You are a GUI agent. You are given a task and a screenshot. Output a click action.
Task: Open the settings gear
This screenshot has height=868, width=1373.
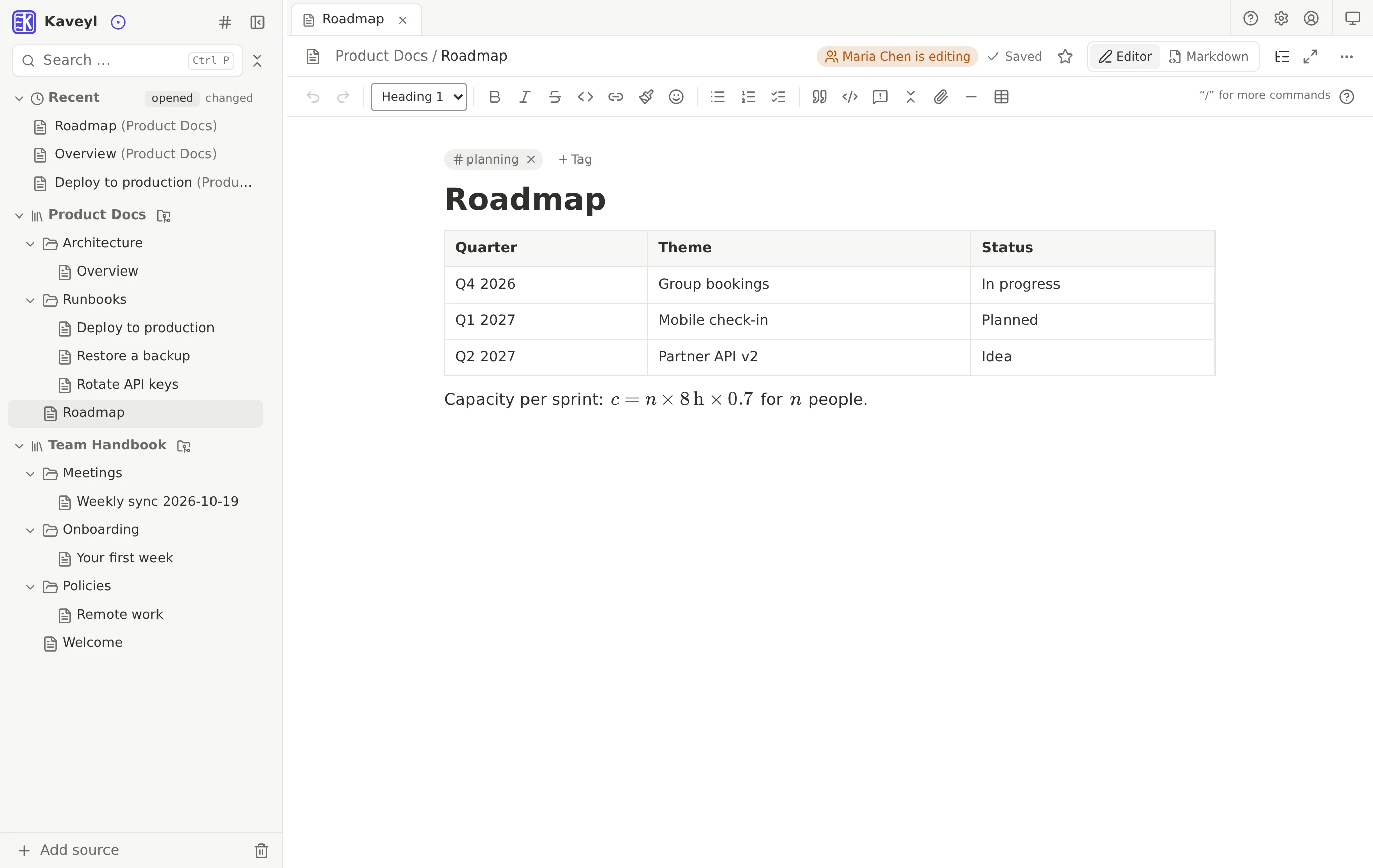click(1281, 19)
